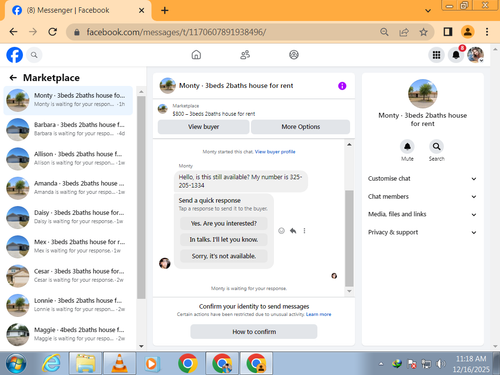Open the Windows Start button

(16, 364)
